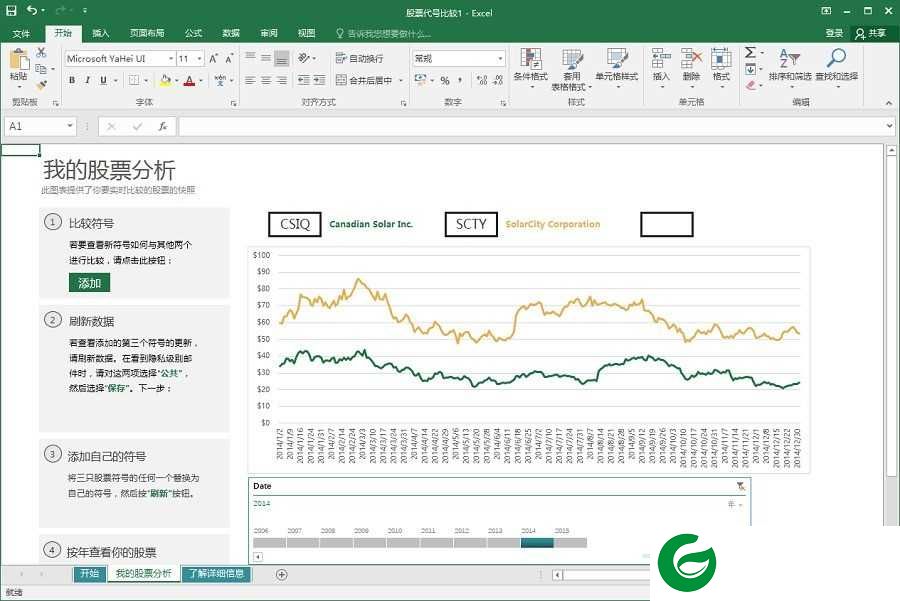Decrease the indent
900x601 pixels.
pyautogui.click(x=304, y=80)
